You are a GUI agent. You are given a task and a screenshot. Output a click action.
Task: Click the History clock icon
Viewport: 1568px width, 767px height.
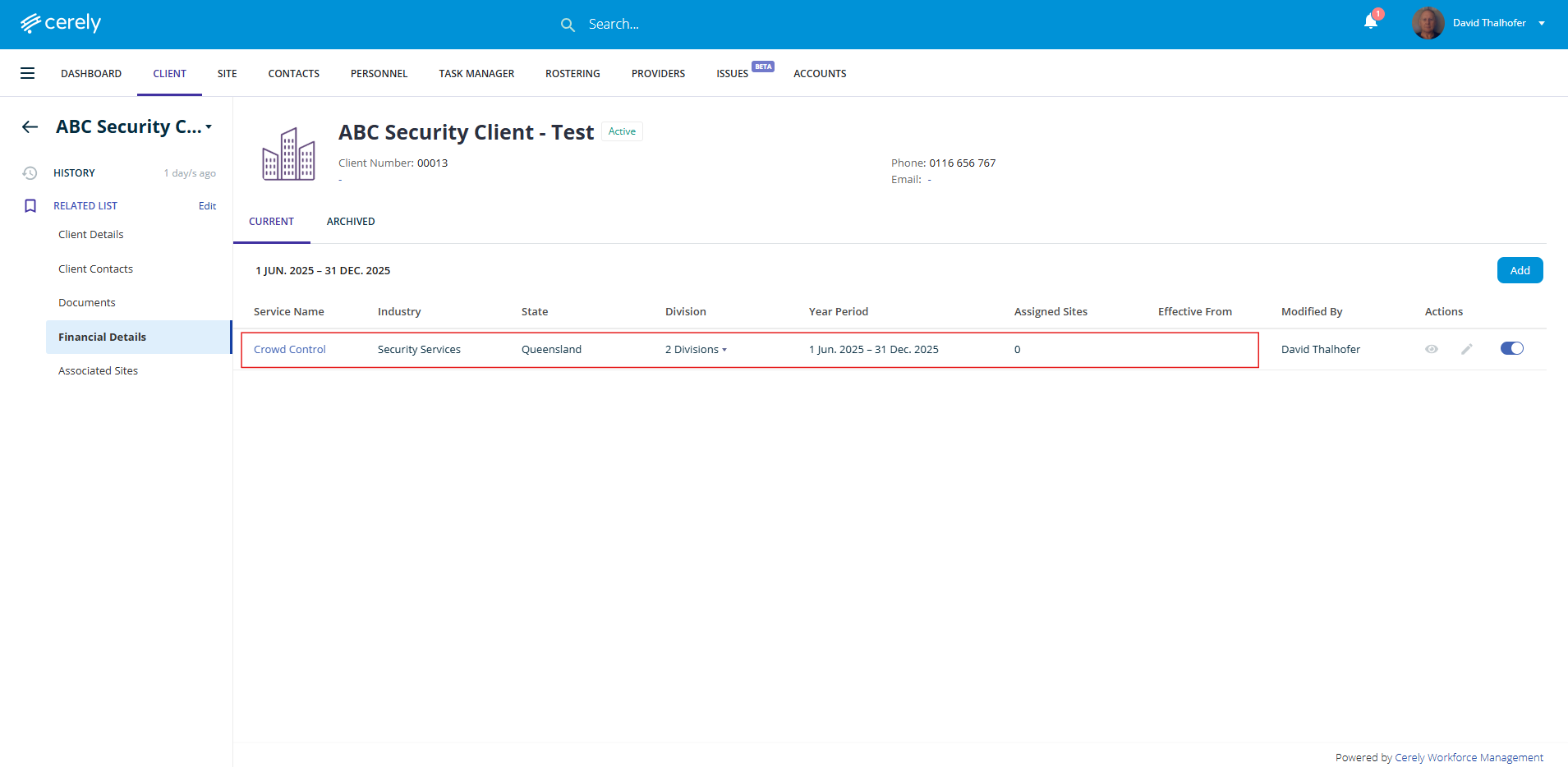point(30,172)
